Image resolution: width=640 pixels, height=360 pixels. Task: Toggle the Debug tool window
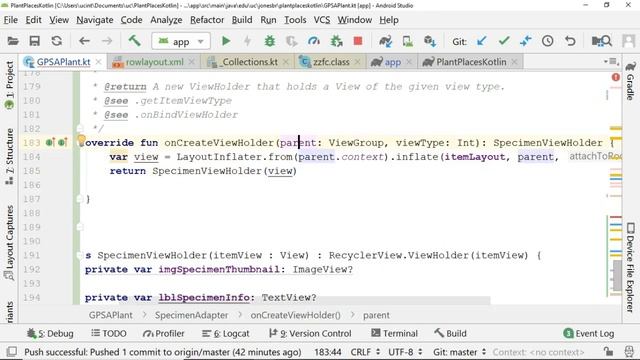pos(50,333)
